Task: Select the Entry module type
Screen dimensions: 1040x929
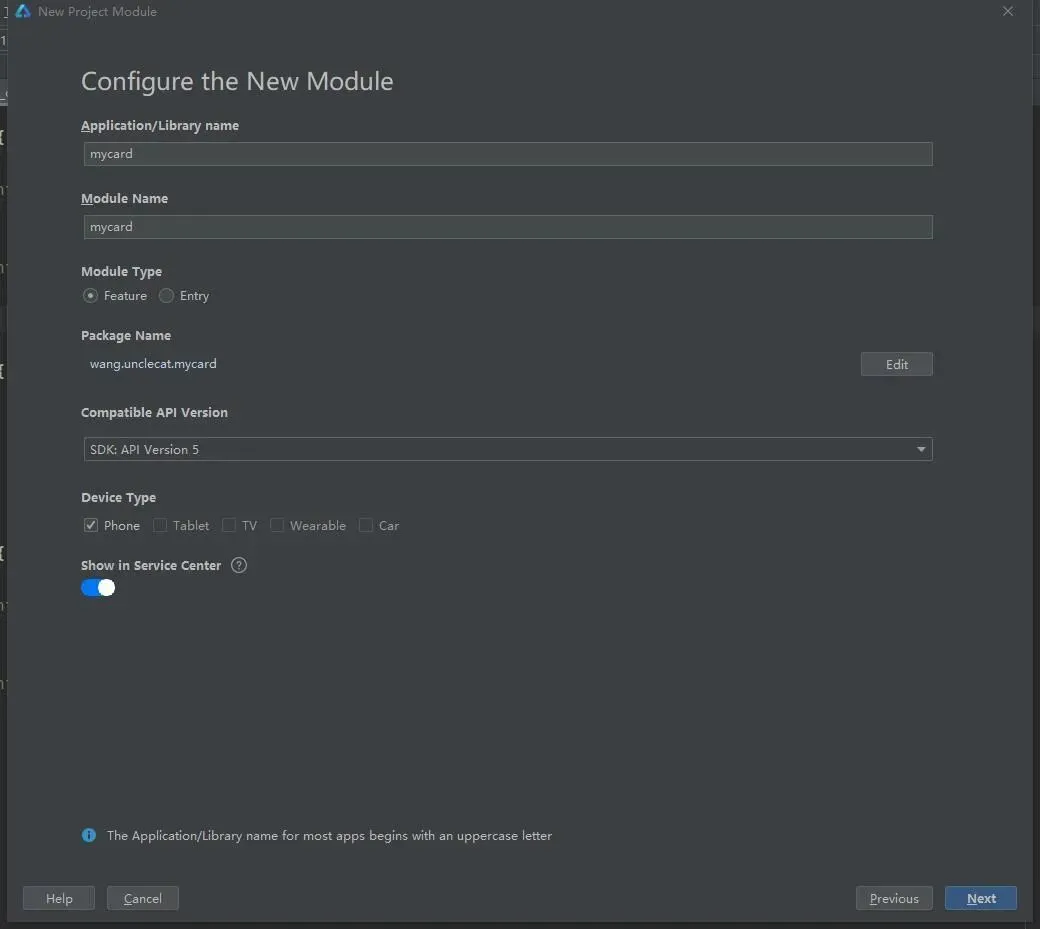Action: (x=167, y=296)
